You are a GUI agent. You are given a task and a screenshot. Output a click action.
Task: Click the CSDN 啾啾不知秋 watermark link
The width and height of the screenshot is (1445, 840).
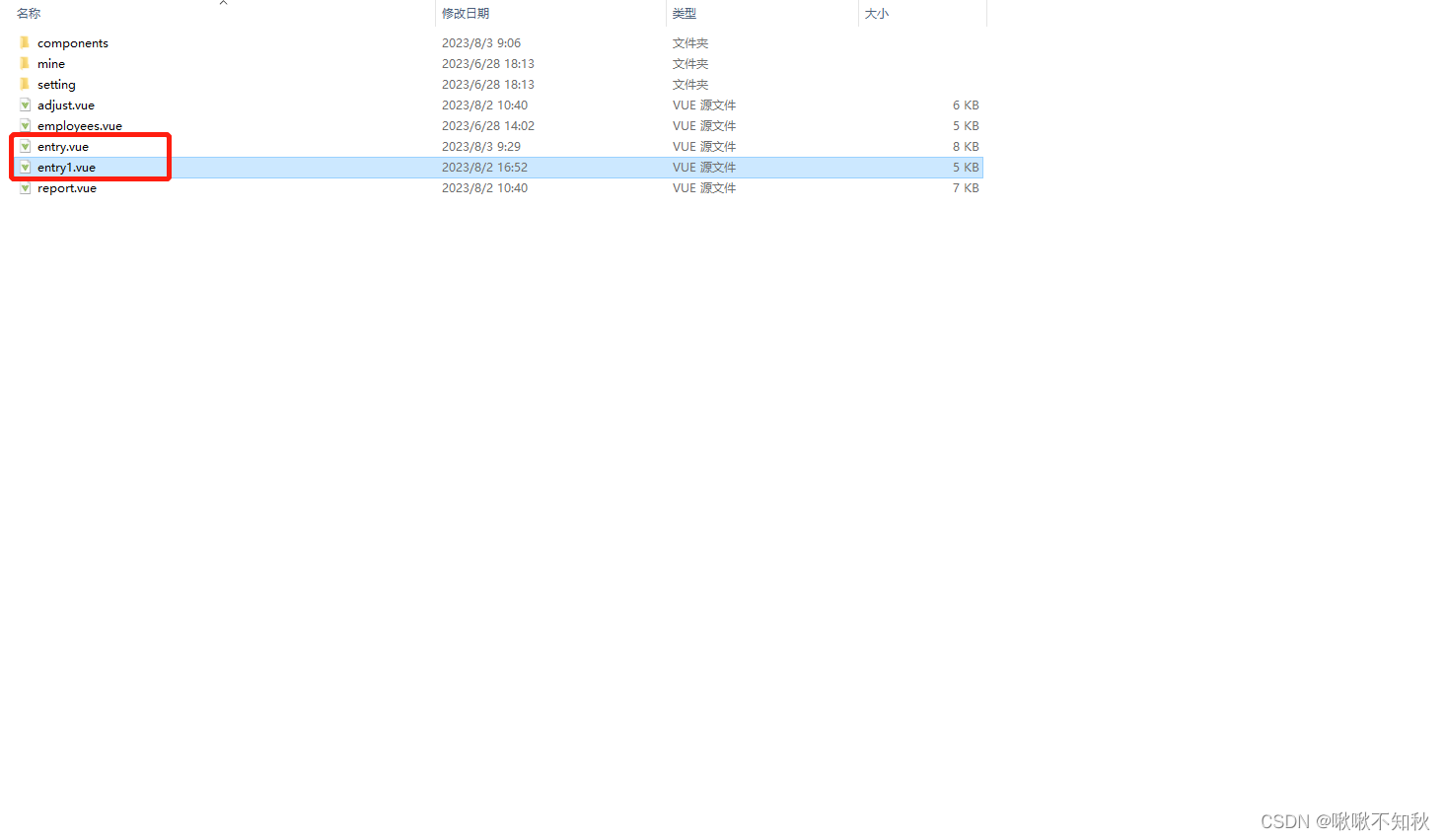click(1343, 820)
